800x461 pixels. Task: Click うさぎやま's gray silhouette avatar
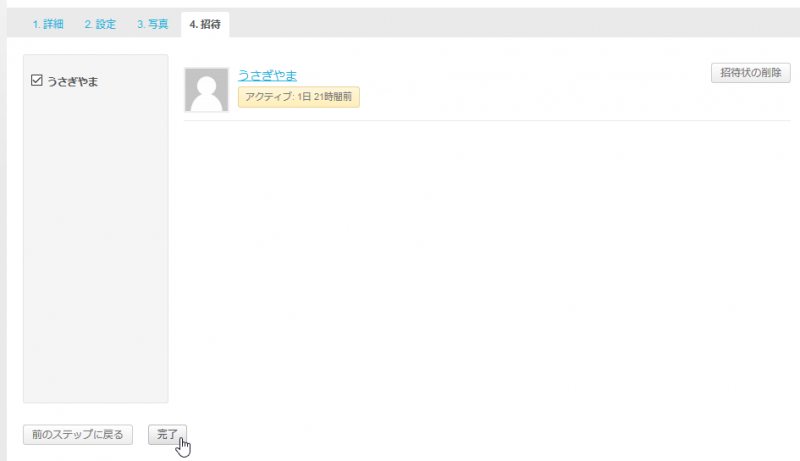(x=207, y=90)
